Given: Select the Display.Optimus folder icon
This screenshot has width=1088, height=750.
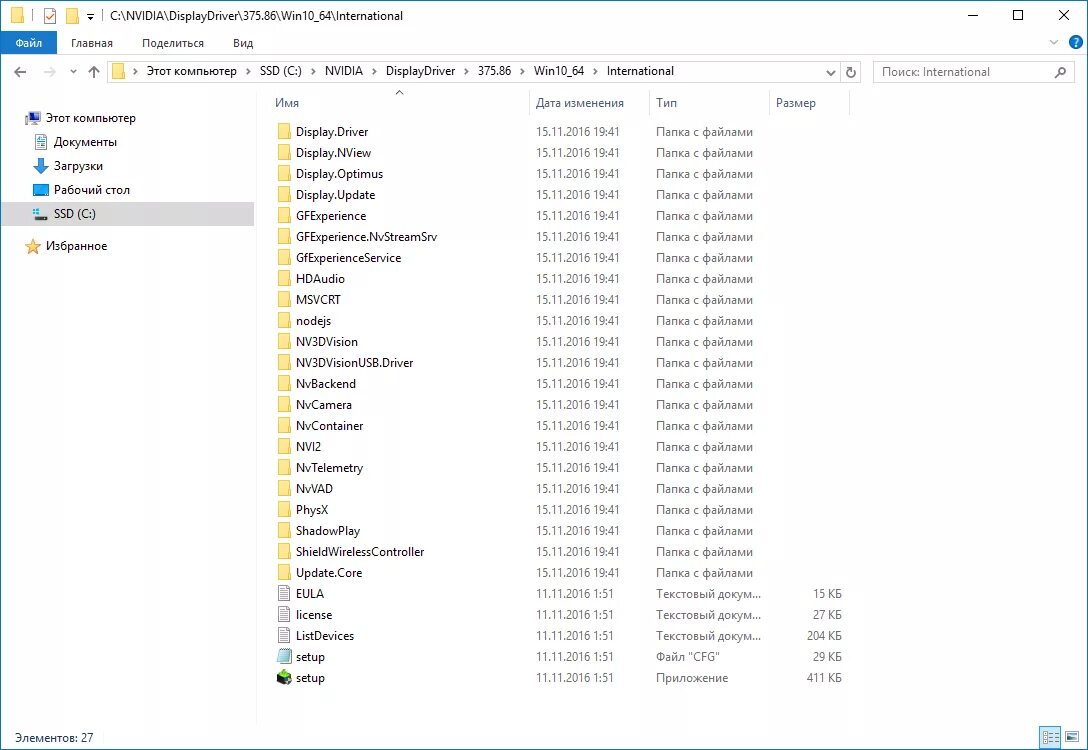Looking at the screenshot, I should pyautogui.click(x=284, y=173).
